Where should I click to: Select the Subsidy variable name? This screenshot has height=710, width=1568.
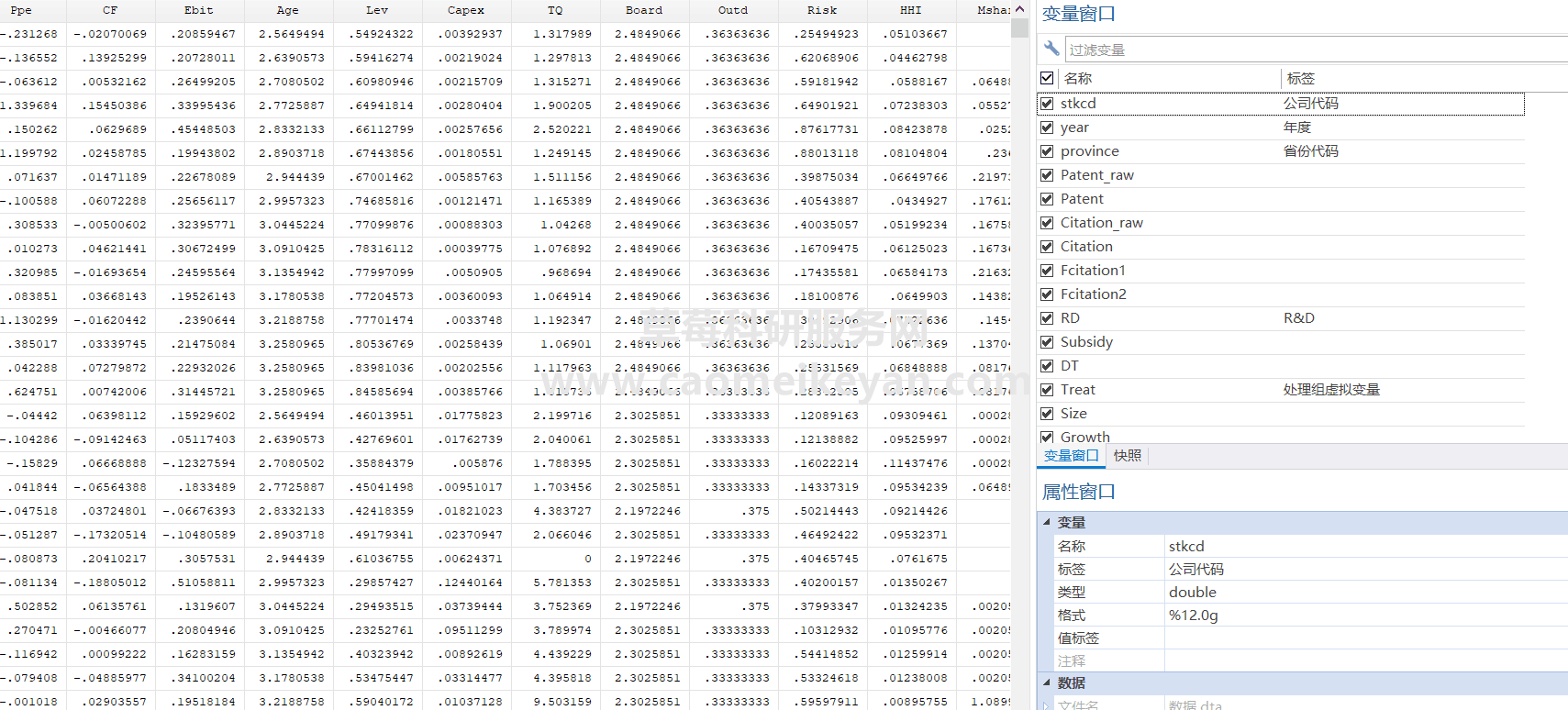coord(1086,342)
